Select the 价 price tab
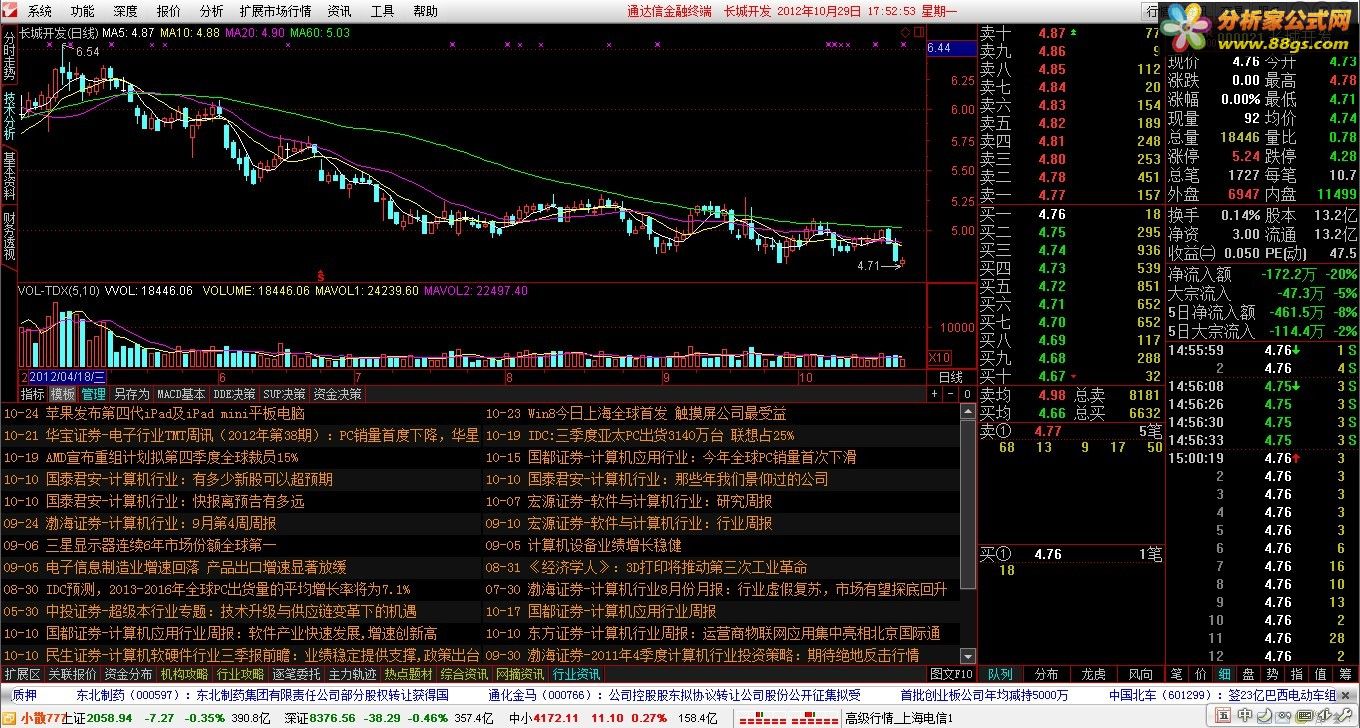This screenshot has height=728, width=1360. click(1201, 675)
